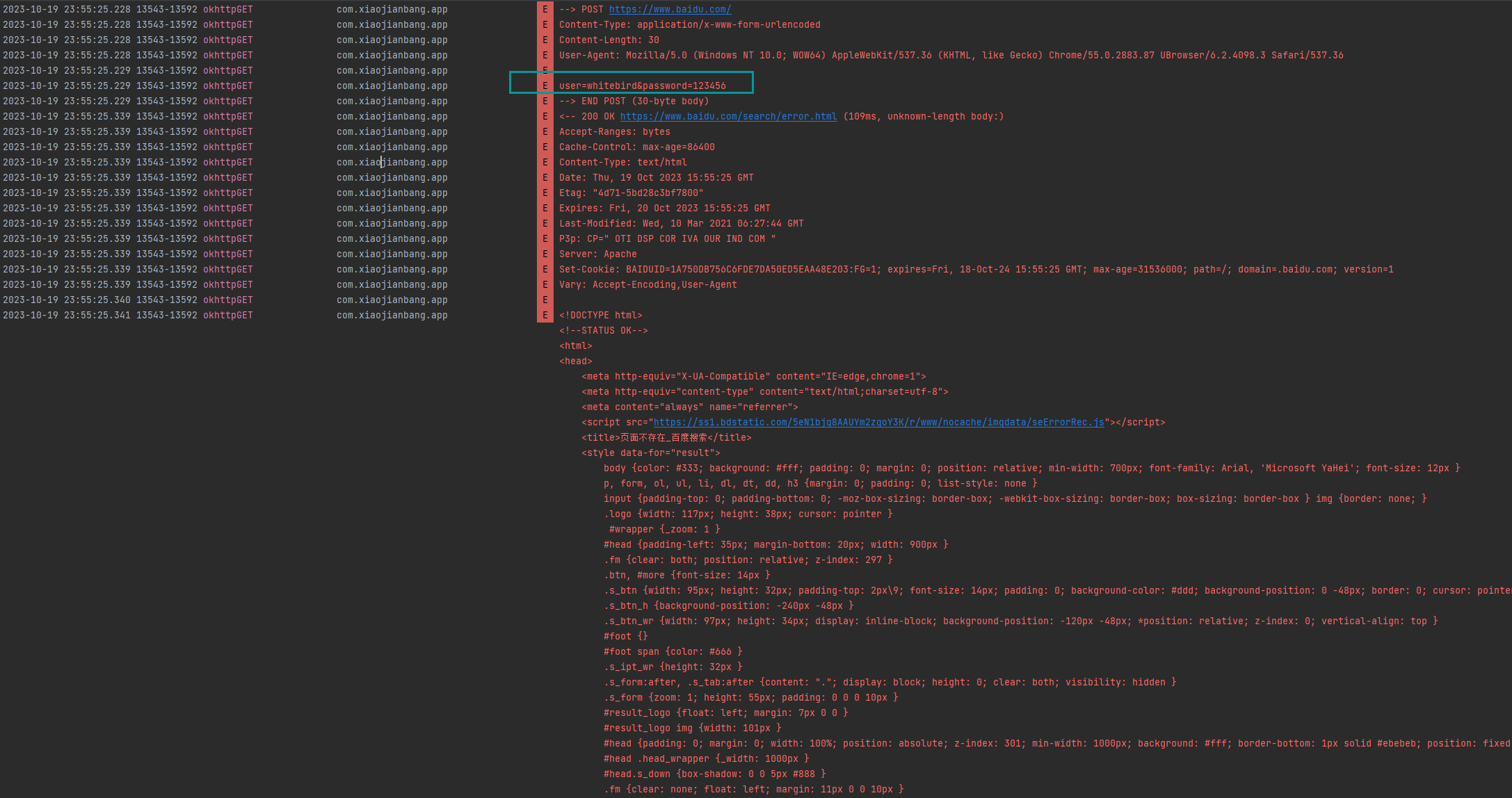
Task: Click the Etag "4d71-5bd28c3bf7800" line
Action: pos(631,193)
